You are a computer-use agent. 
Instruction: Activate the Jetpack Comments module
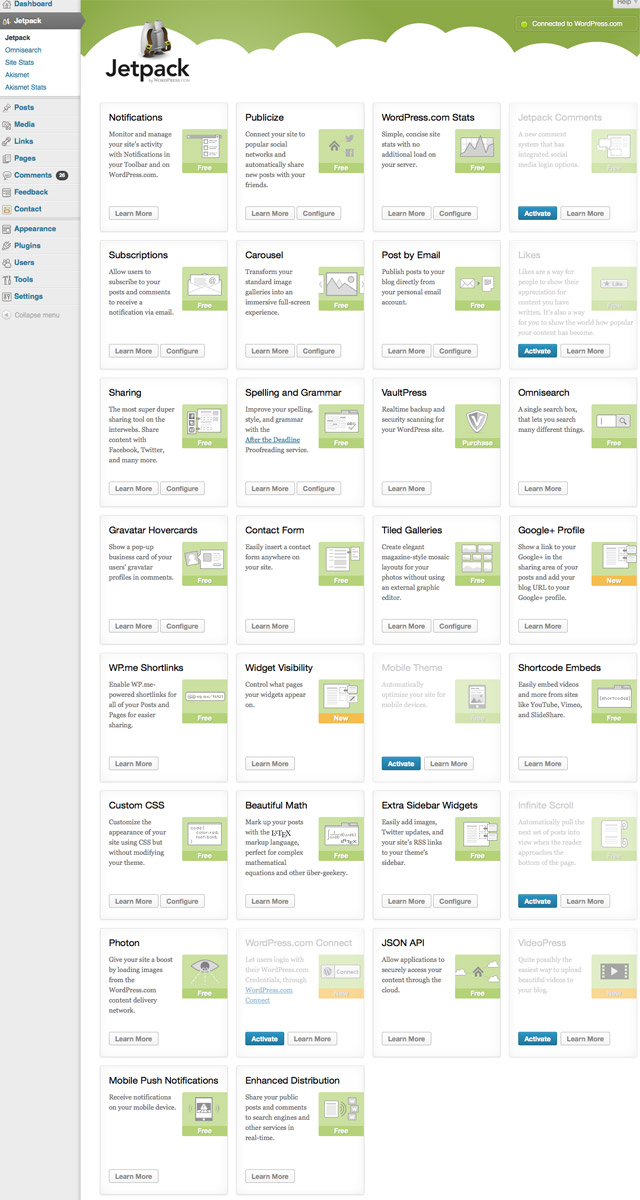[537, 213]
